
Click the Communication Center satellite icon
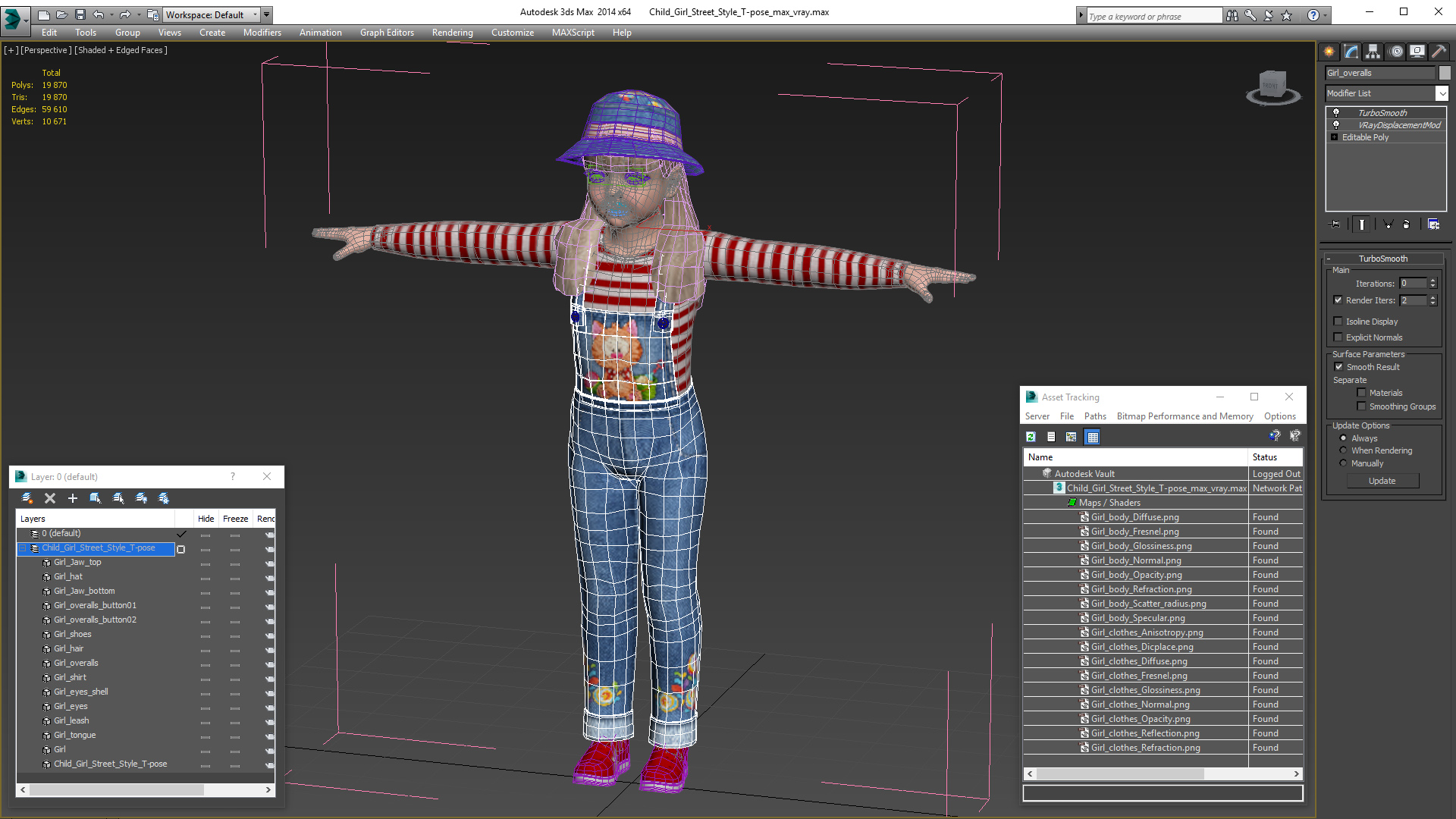coord(1269,15)
